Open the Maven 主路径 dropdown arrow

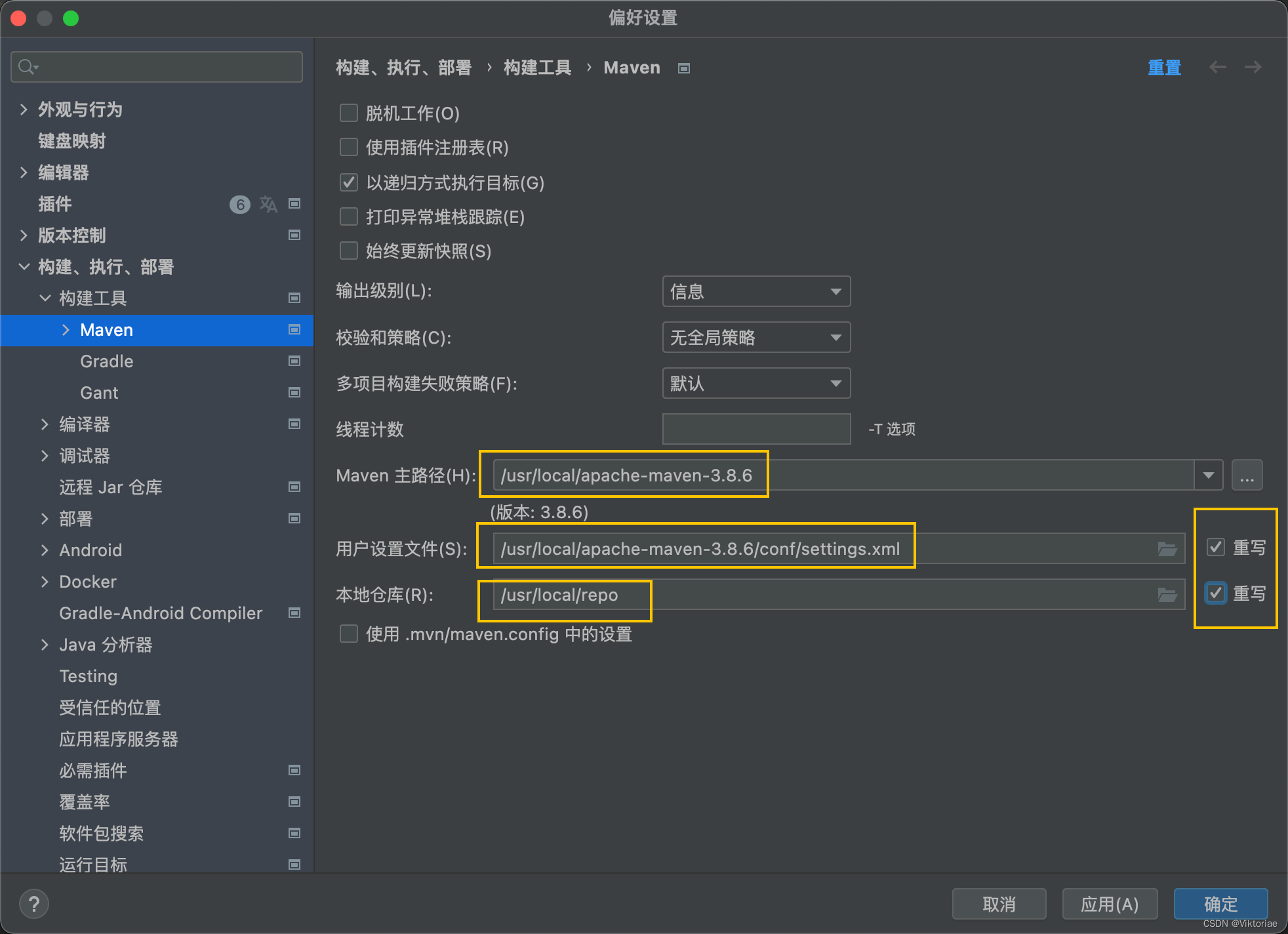point(1208,475)
